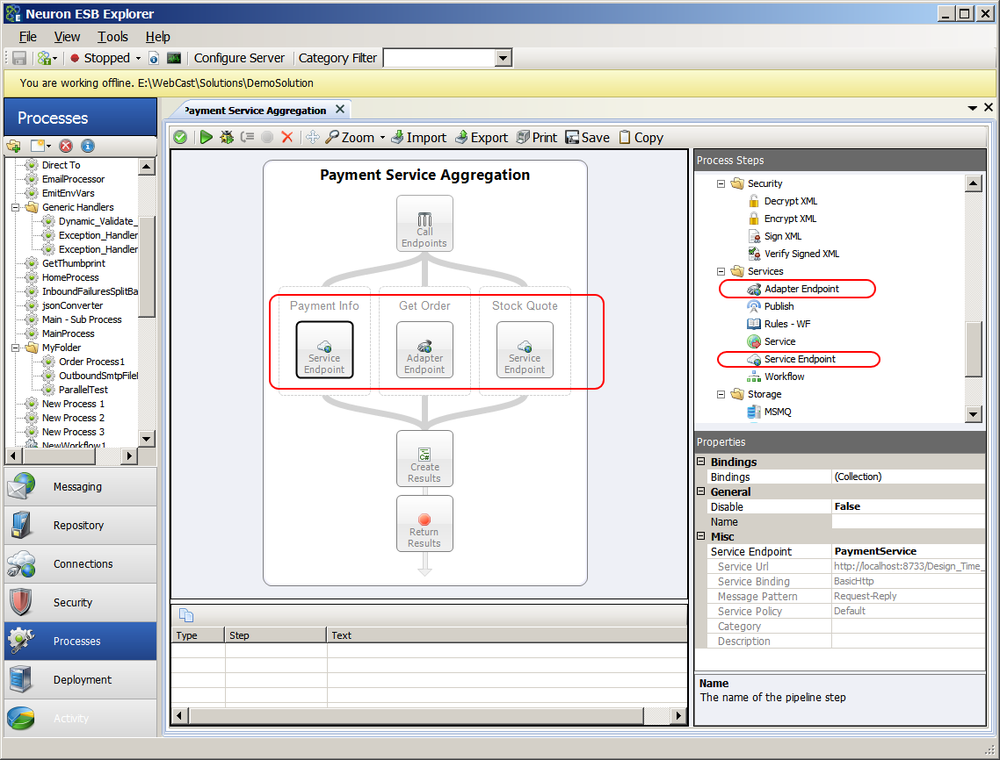Select Service Endpoint in Services list
The height and width of the screenshot is (760, 1000).
click(x=799, y=359)
